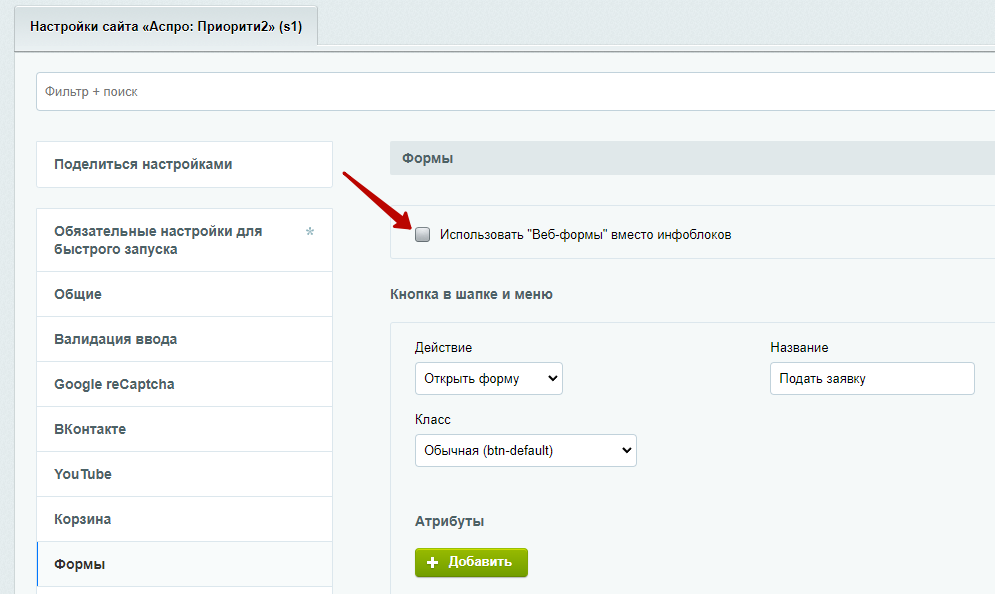Image resolution: width=995 pixels, height=594 pixels.
Task: Click the "Использовать Веб-формы" checkbox label text
Action: (x=585, y=235)
